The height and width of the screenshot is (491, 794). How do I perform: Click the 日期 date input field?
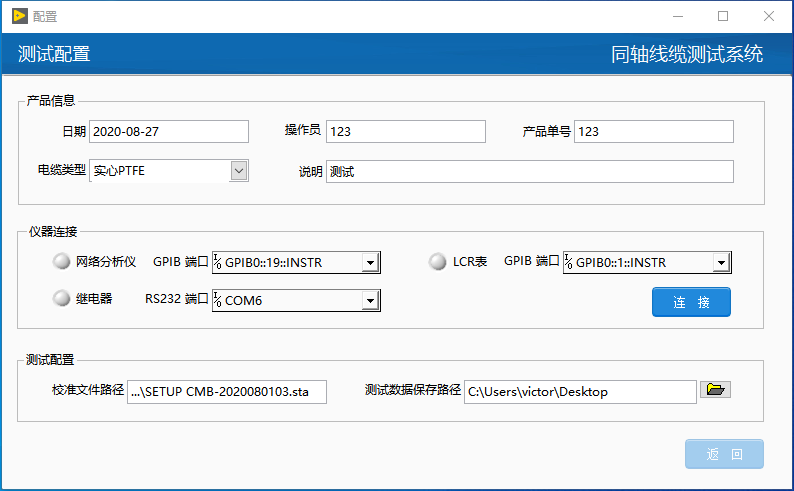pos(168,132)
